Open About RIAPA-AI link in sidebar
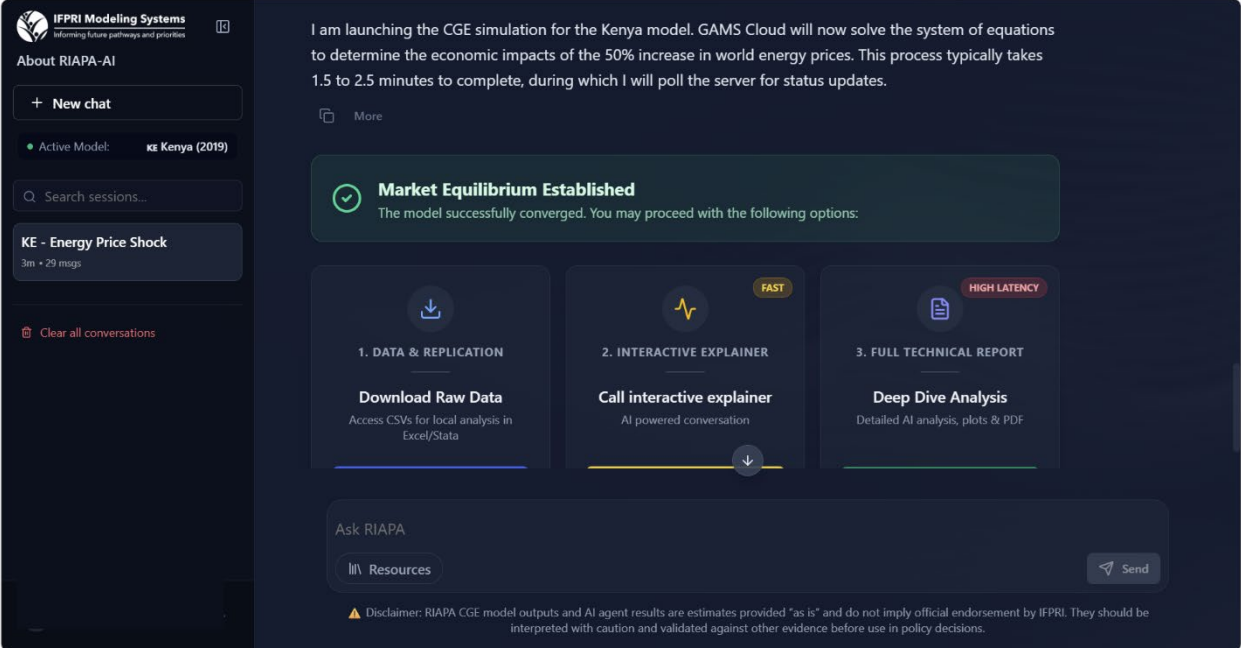Screen dimensions: 1241x648 coord(66,61)
